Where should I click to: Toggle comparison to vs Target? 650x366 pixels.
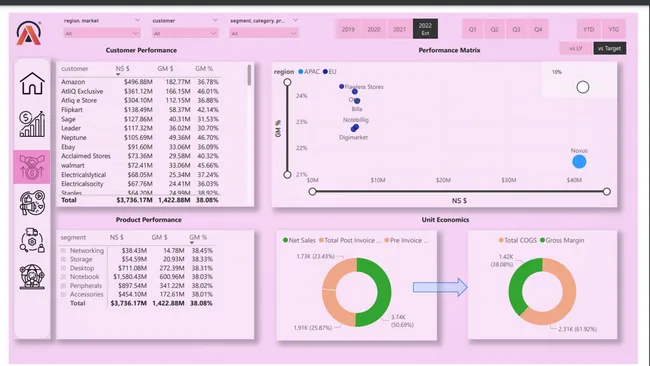pos(609,48)
